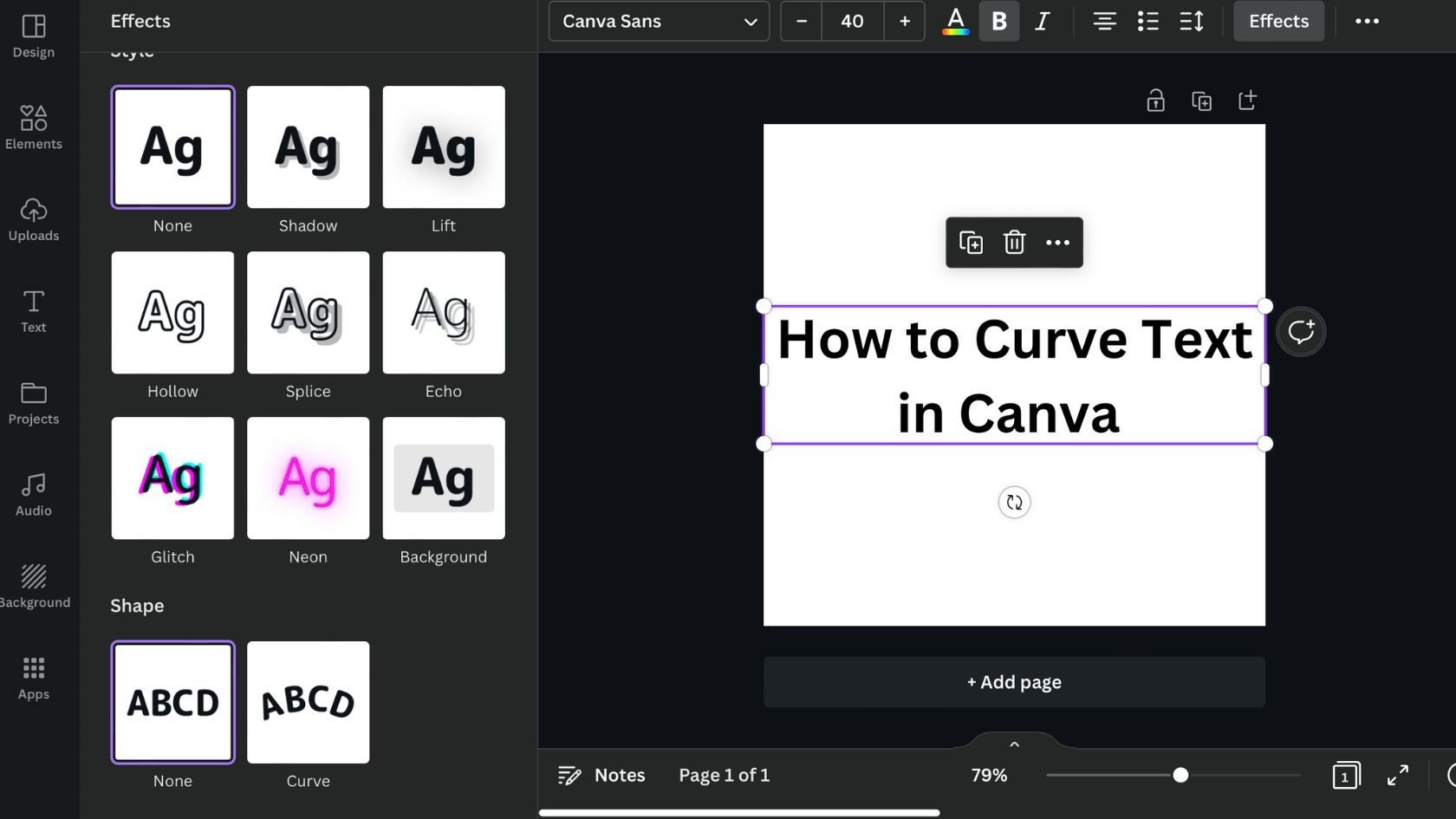Open the Elements sidebar tab
The height and width of the screenshot is (819, 1456).
34,127
